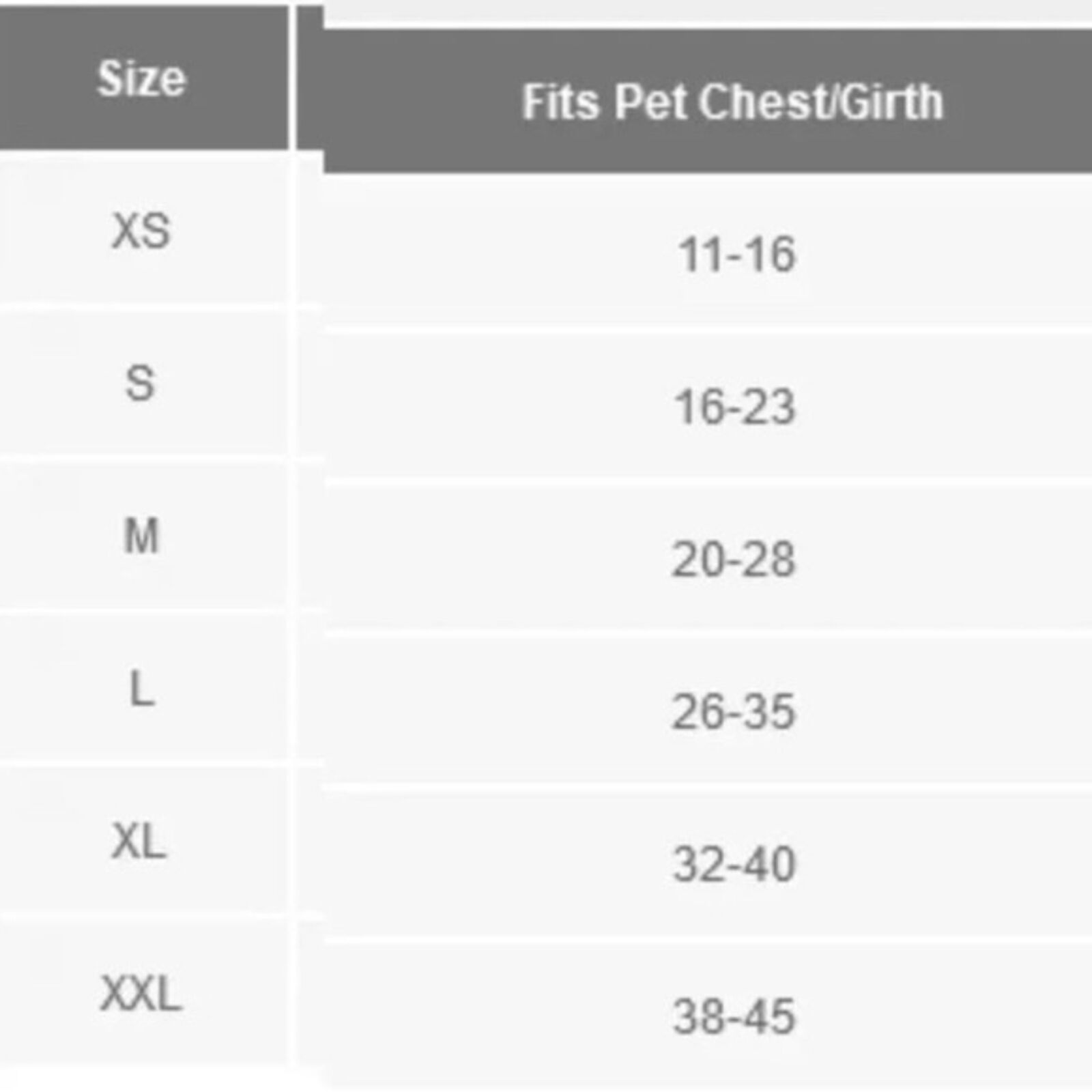
Task: Click the divider between the two header cells
Action: coord(293,78)
